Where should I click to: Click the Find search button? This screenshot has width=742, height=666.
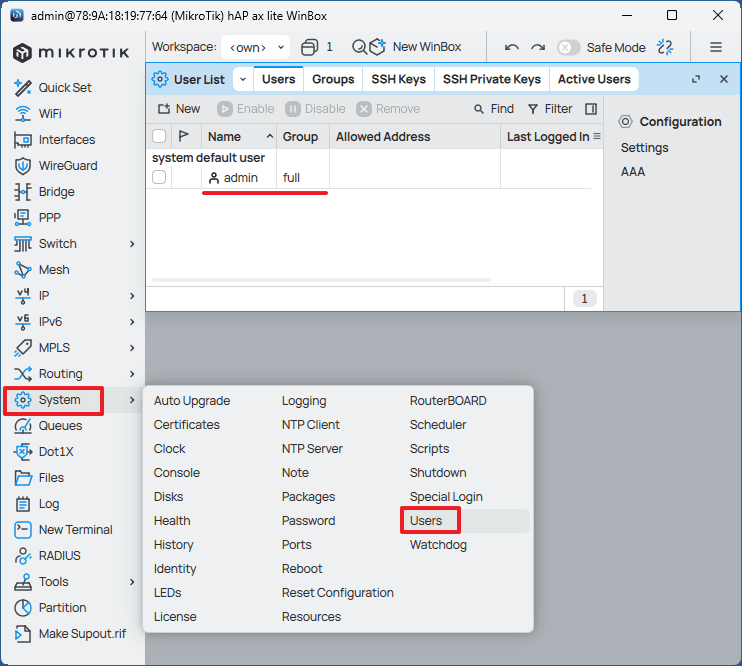[x=494, y=109]
